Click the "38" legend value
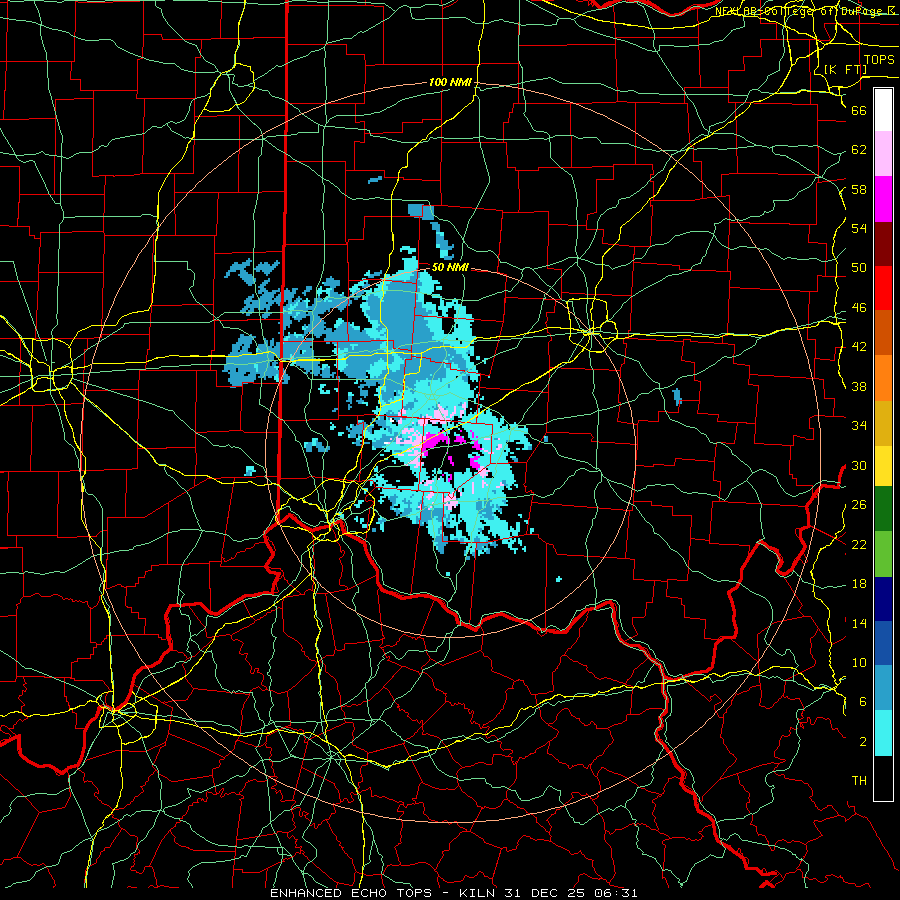 coord(859,386)
